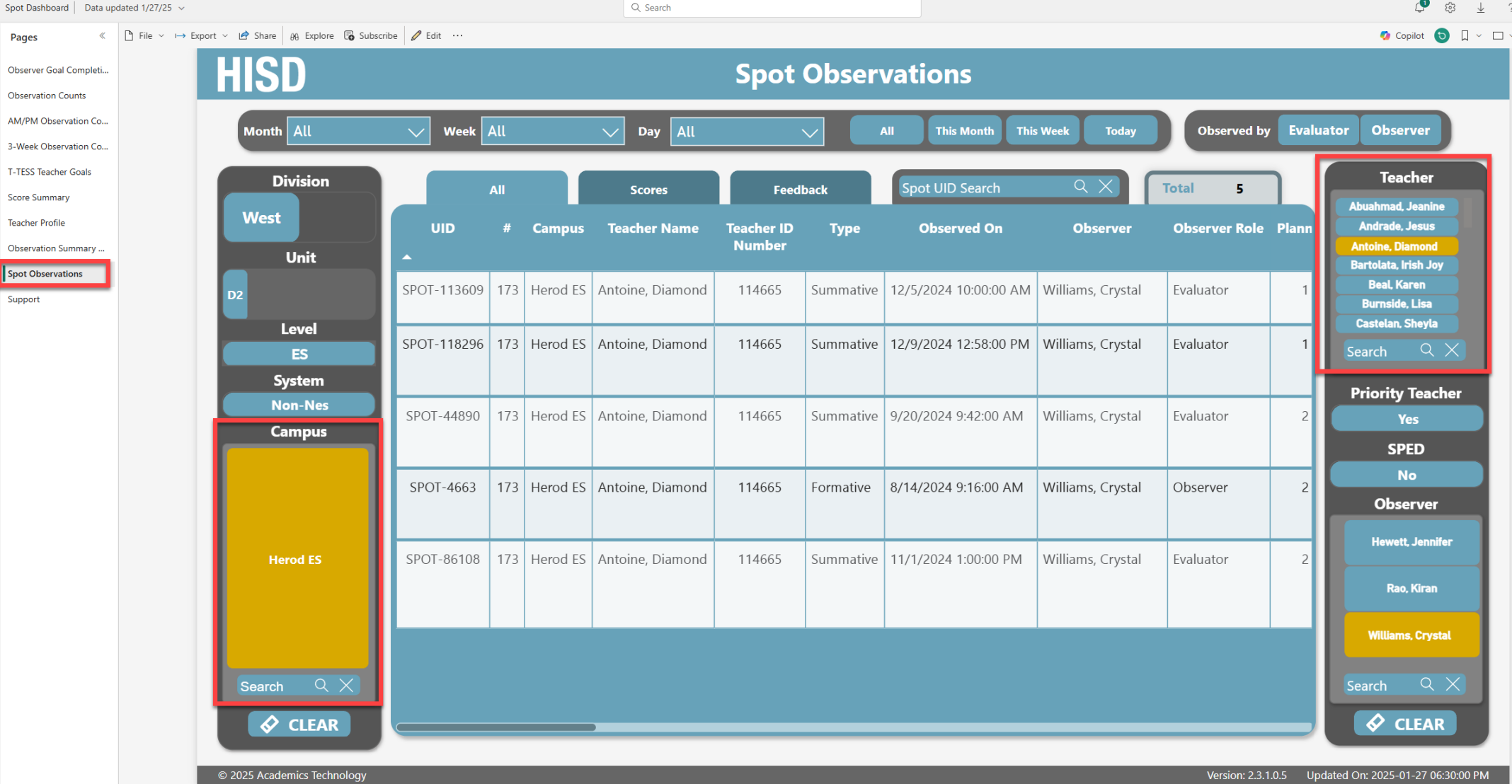Viewport: 1512px width, 784px height.
Task: Open Observation Counts page
Action: tap(47, 96)
